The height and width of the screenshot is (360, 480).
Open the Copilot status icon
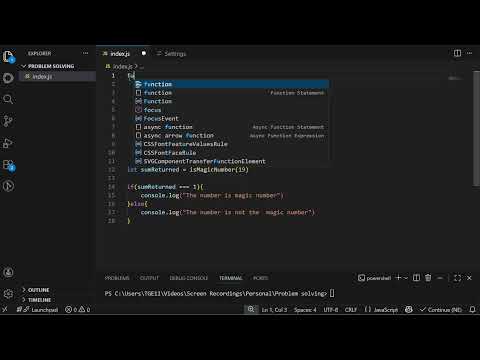point(408,309)
